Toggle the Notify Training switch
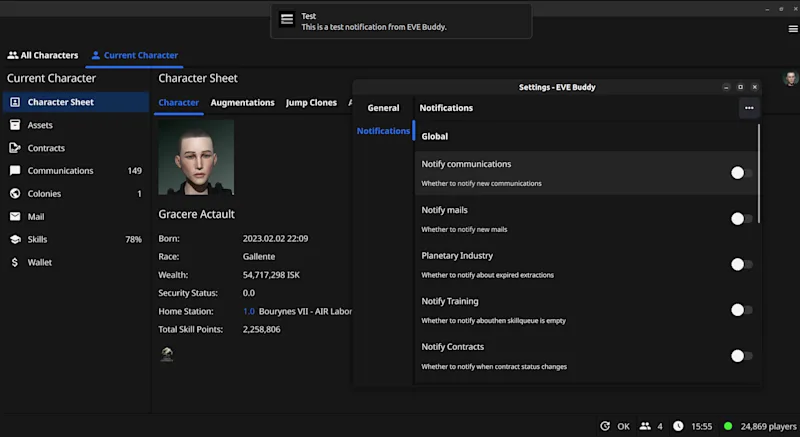Screen dimensions: 800x437 pyautogui.click(x=741, y=310)
